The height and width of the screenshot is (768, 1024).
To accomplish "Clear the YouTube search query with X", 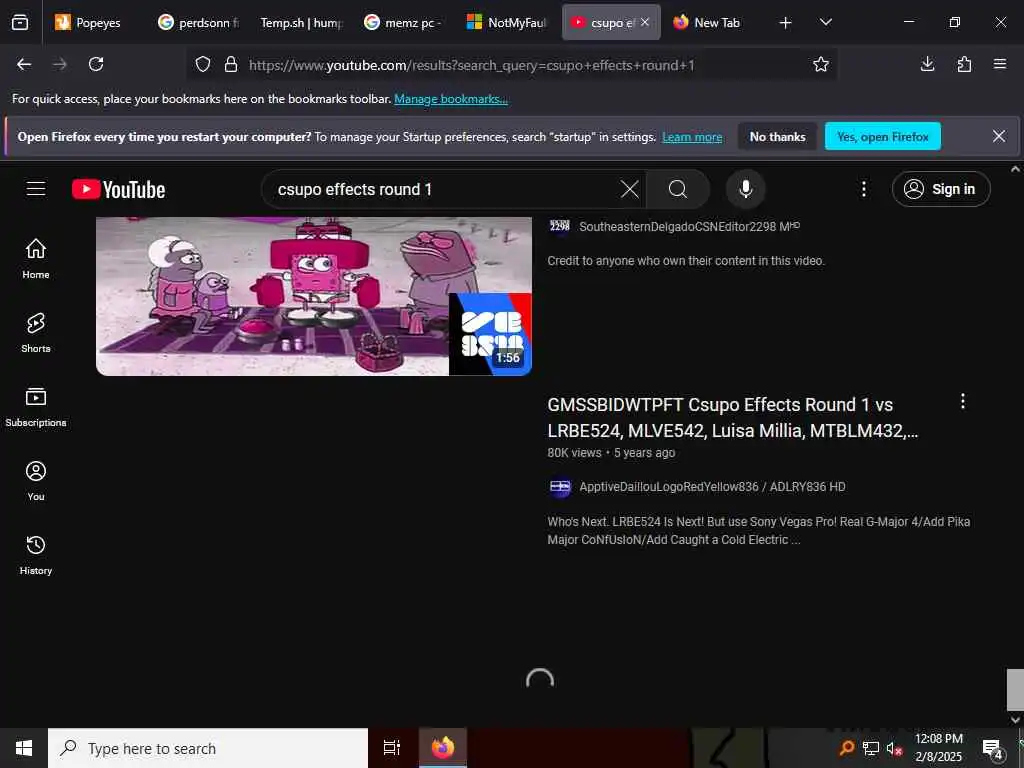I will pos(630,189).
